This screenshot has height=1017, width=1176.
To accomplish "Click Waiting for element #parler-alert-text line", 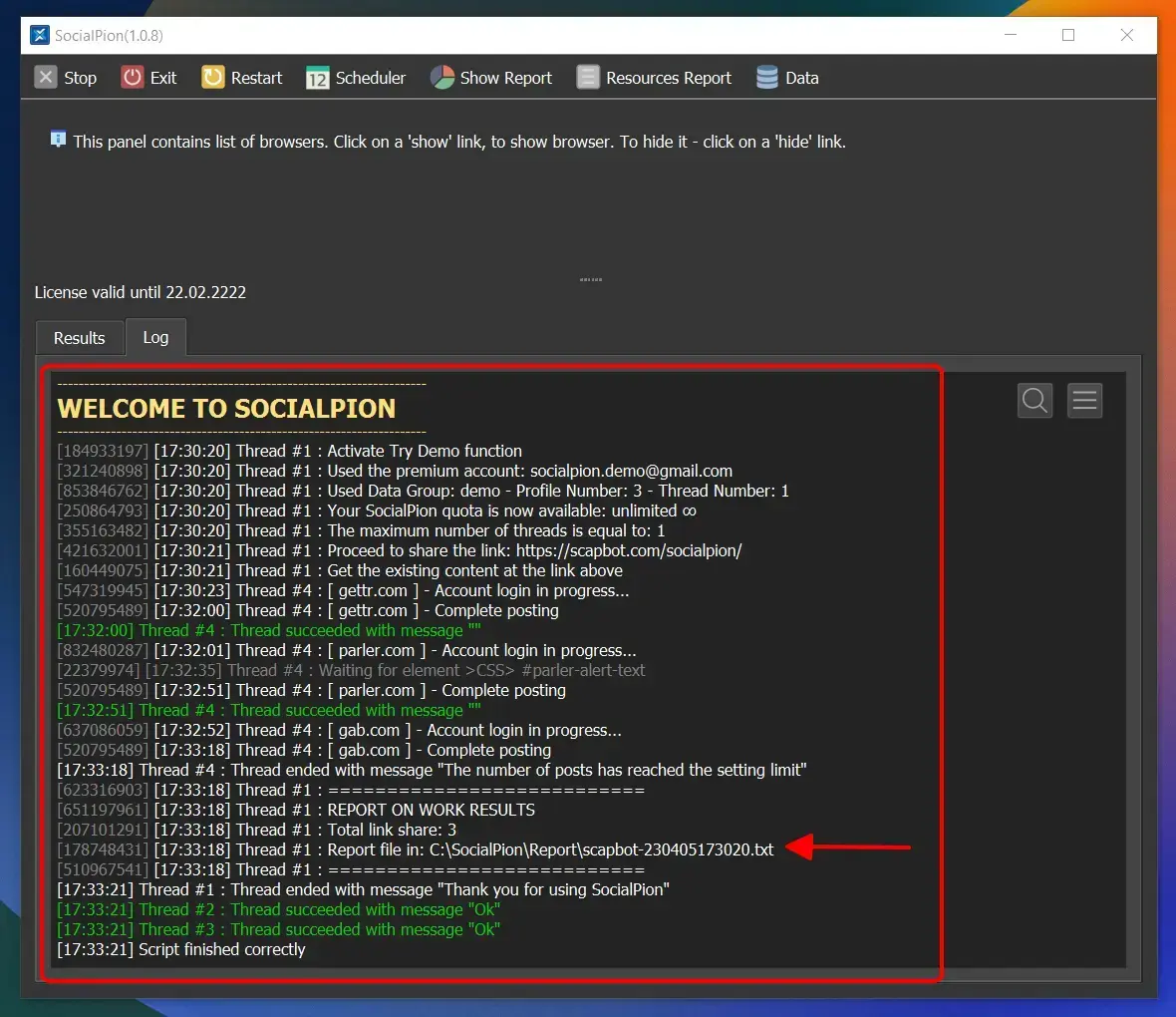I will tap(351, 670).
